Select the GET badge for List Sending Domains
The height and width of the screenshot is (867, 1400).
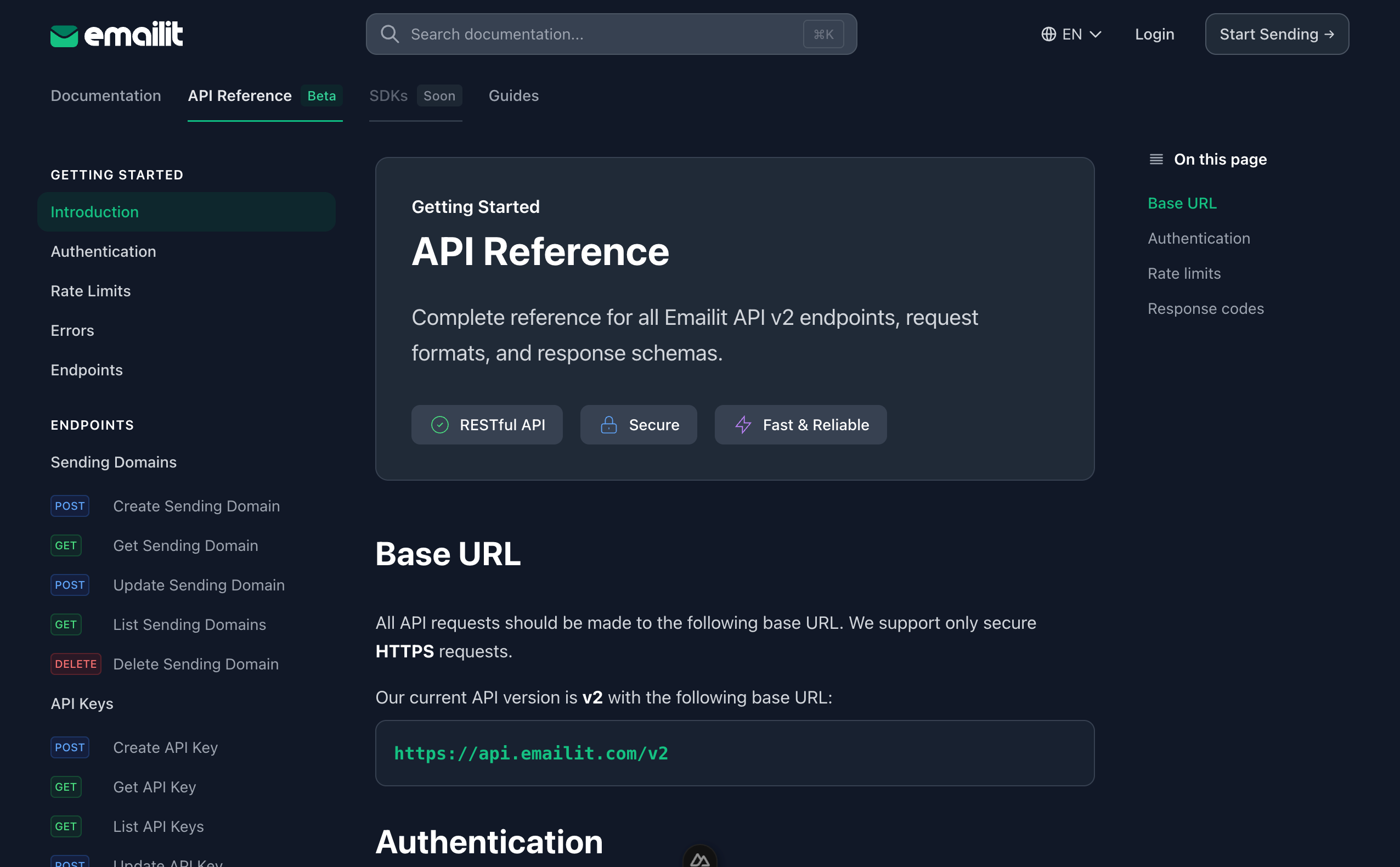[65, 624]
